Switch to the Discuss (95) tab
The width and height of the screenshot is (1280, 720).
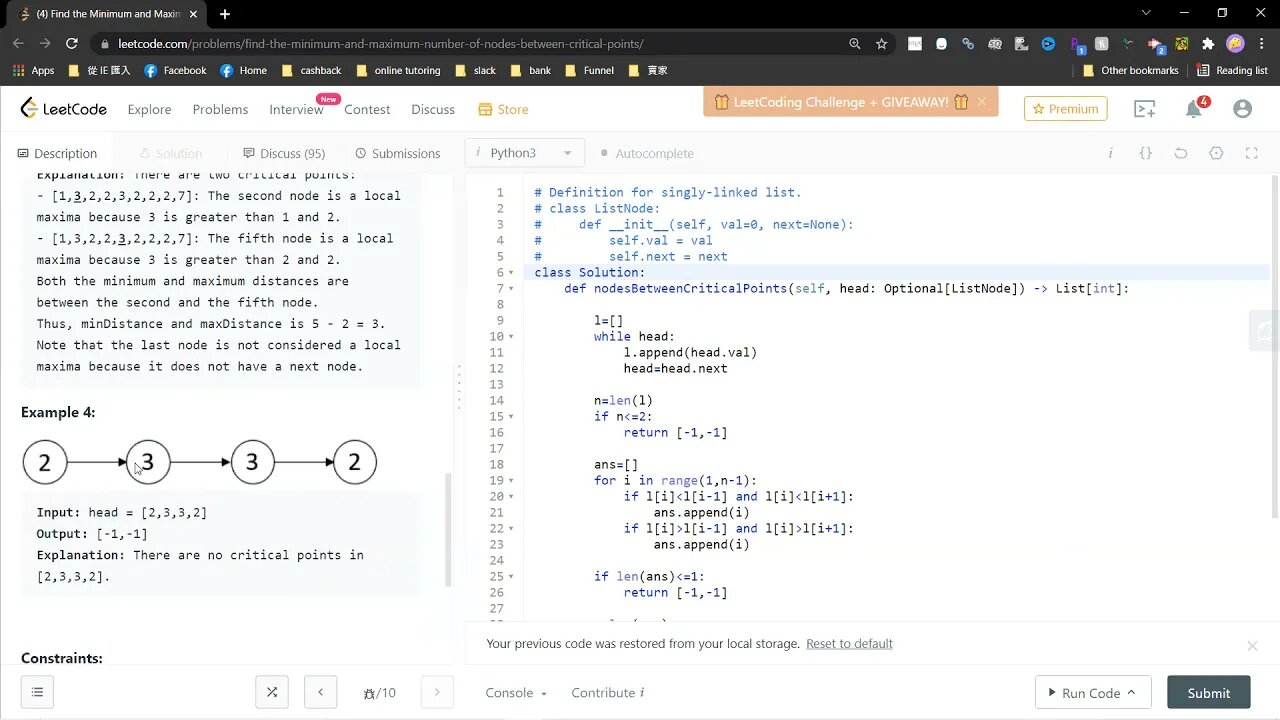point(284,153)
